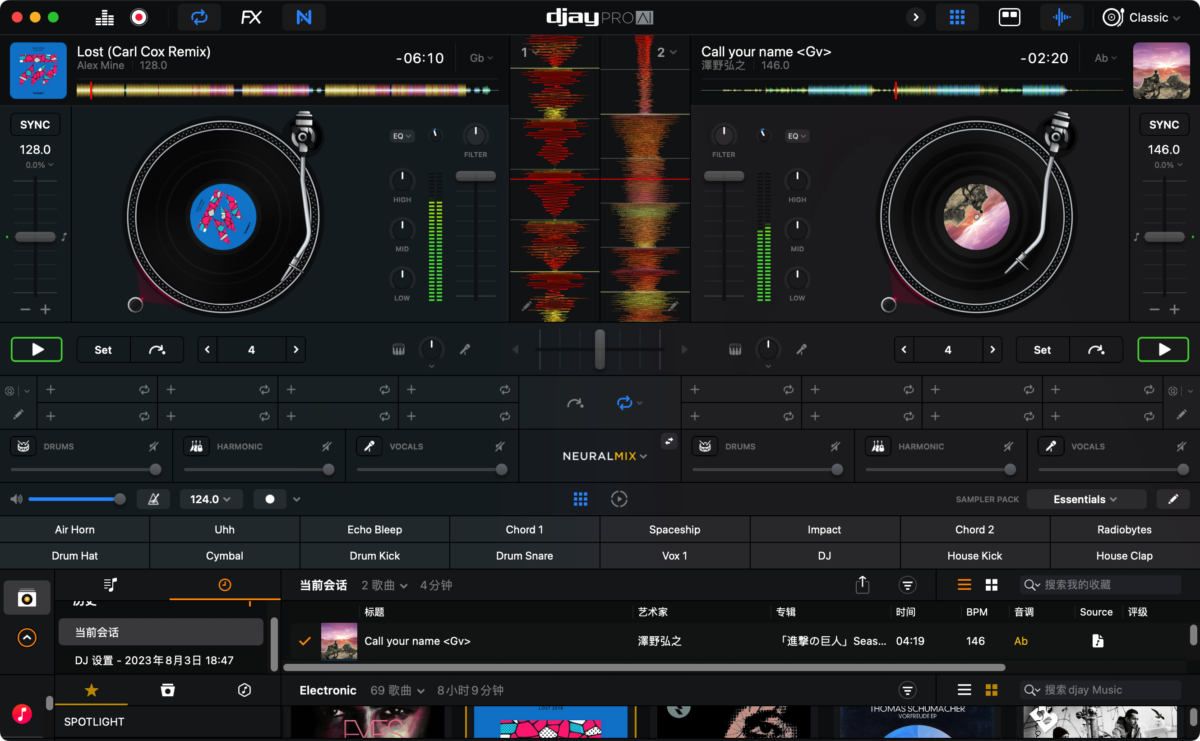The width and height of the screenshot is (1200, 741).
Task: Click the crossfader slider
Action: pyautogui.click(x=600, y=349)
